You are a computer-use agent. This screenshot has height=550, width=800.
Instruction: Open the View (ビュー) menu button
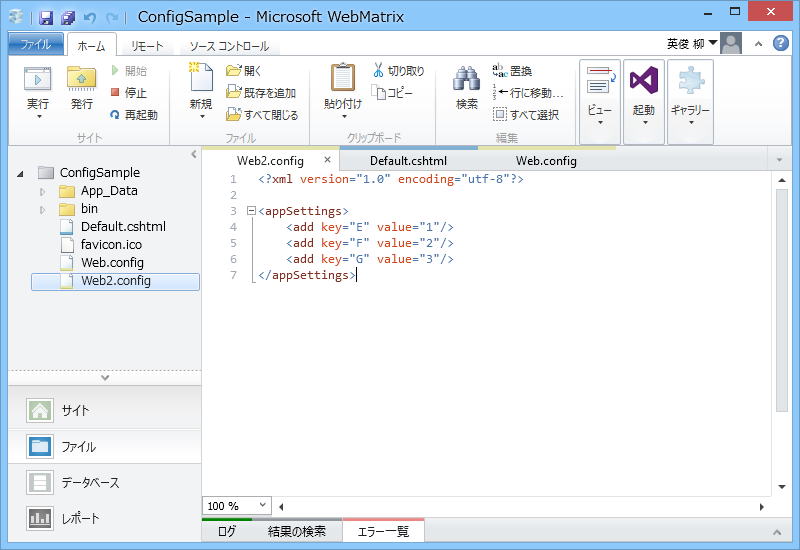[x=600, y=102]
